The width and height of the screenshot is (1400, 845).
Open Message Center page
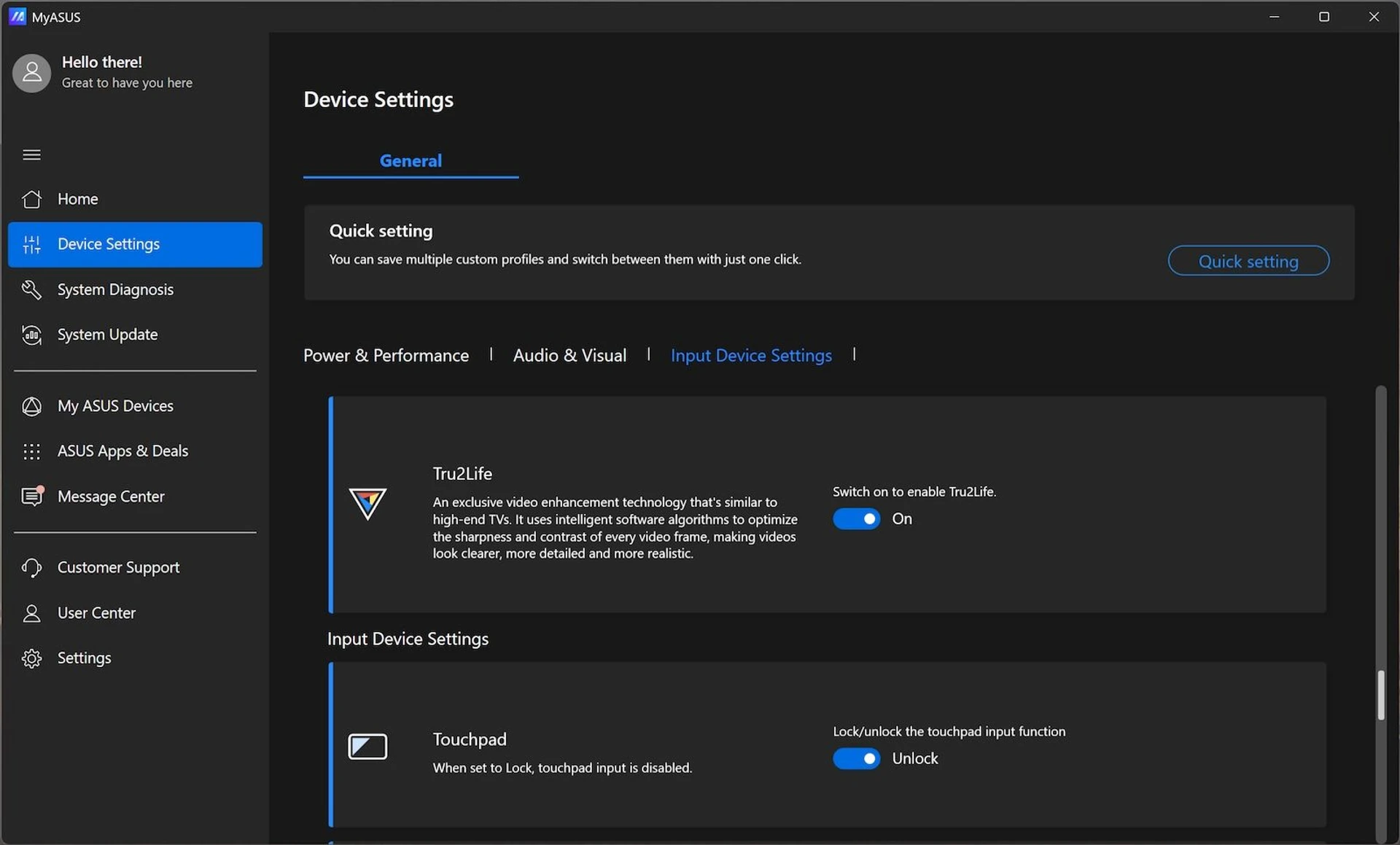click(x=135, y=497)
